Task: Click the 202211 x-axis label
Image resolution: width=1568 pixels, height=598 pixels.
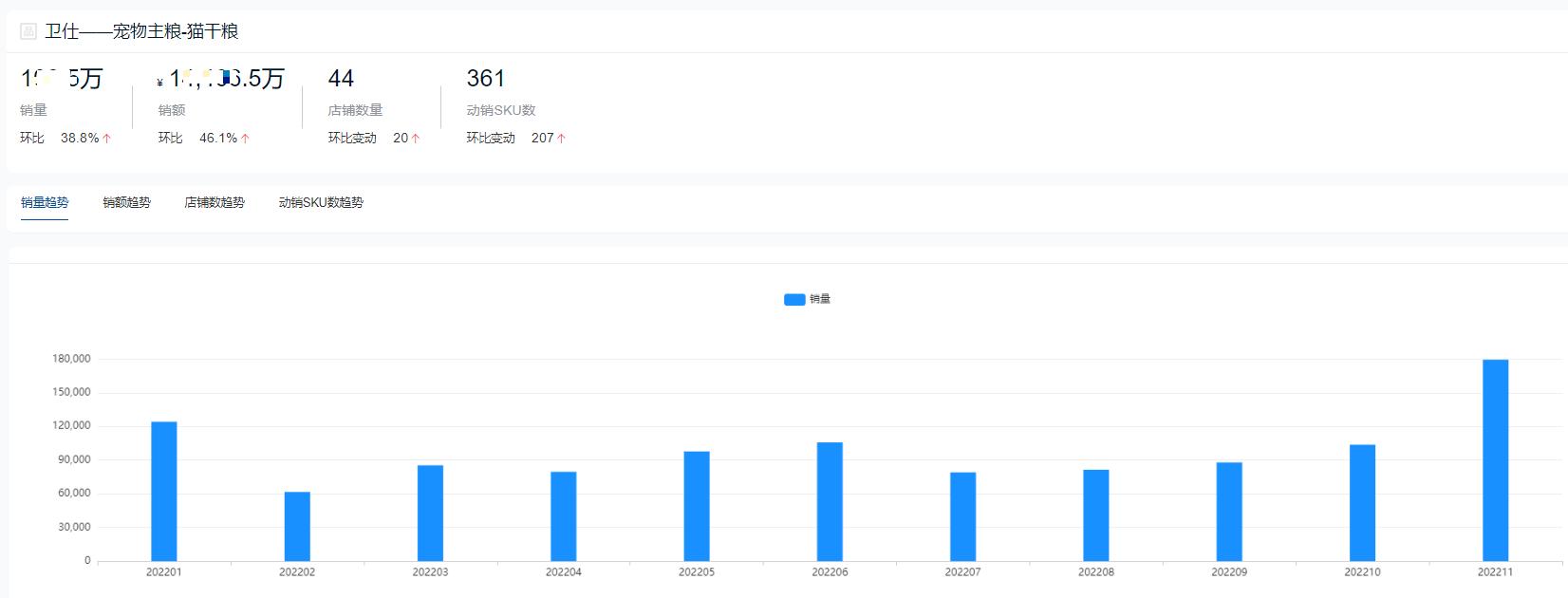Action: click(1496, 572)
